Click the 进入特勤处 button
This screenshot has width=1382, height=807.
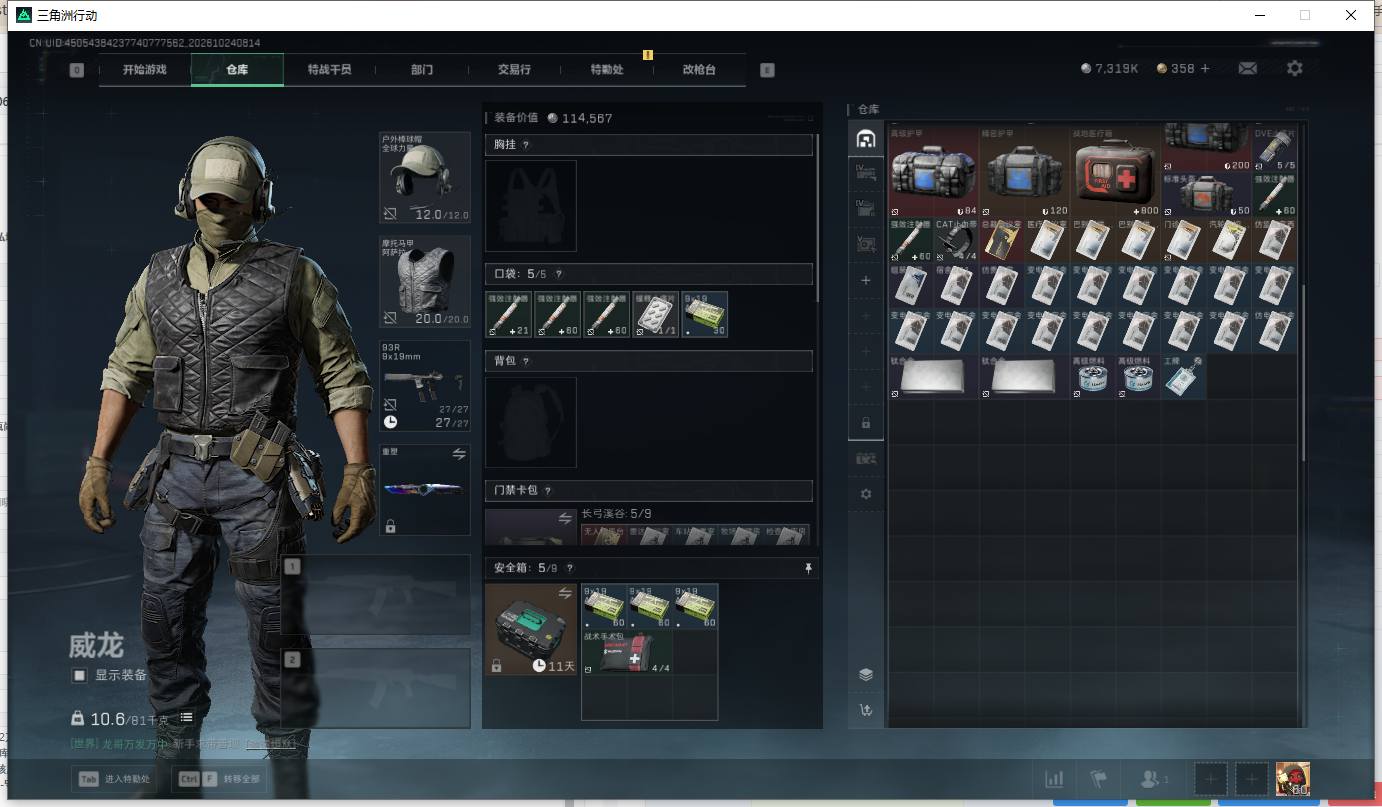click(114, 779)
